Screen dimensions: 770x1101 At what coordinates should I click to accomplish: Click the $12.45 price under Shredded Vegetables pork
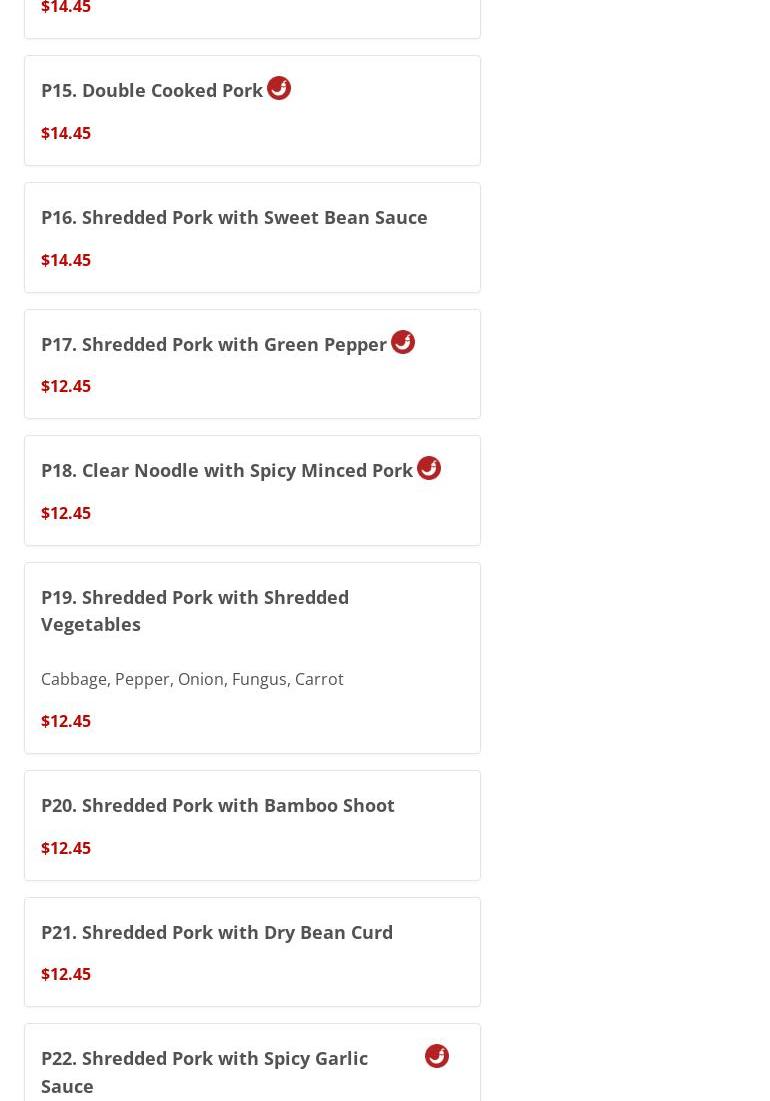66,721
